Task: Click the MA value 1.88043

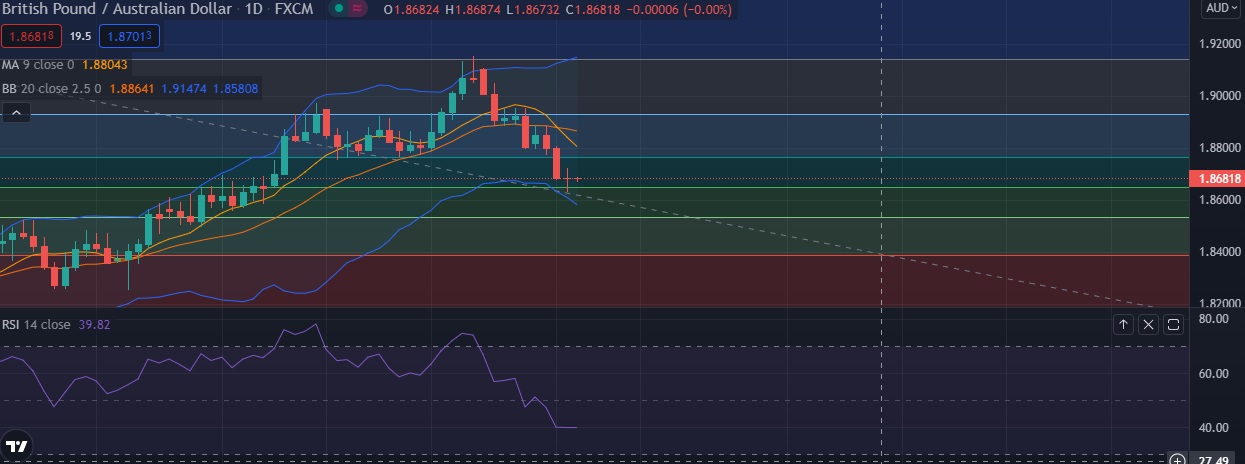Action: tap(104, 65)
